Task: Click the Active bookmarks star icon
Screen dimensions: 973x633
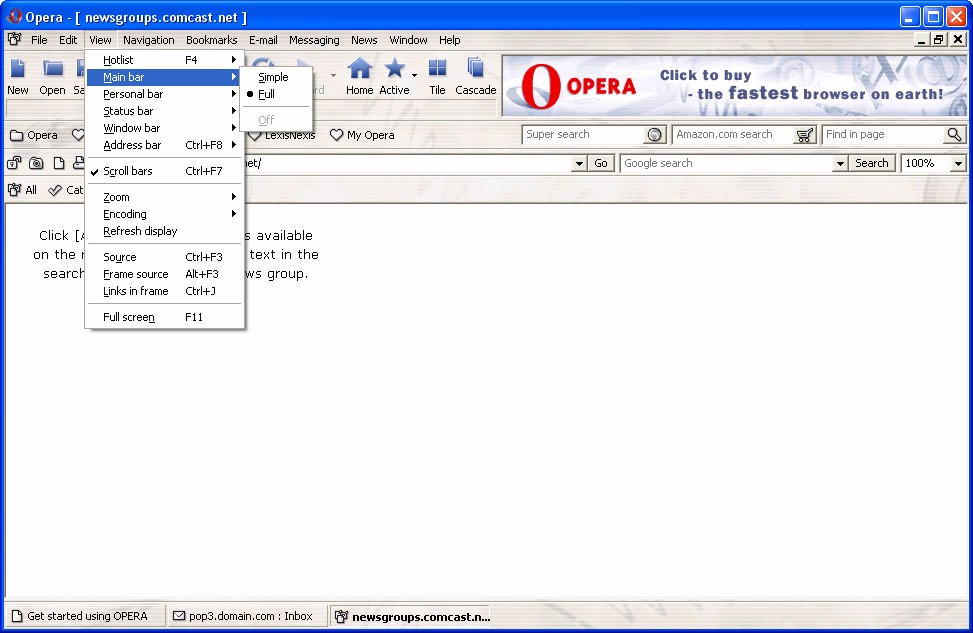Action: [394, 69]
